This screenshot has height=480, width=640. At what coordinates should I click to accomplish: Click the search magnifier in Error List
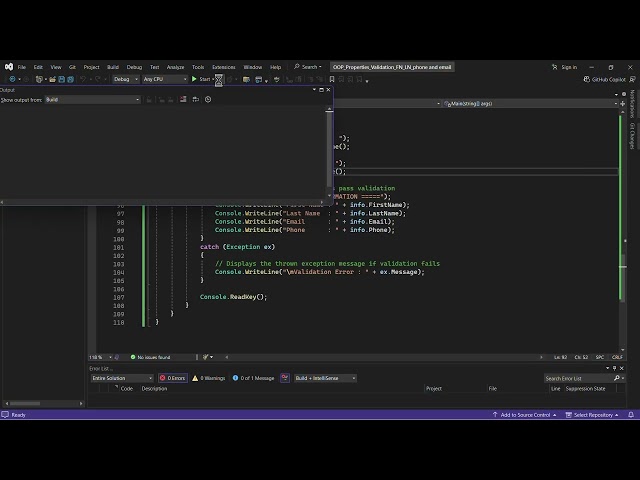click(617, 378)
